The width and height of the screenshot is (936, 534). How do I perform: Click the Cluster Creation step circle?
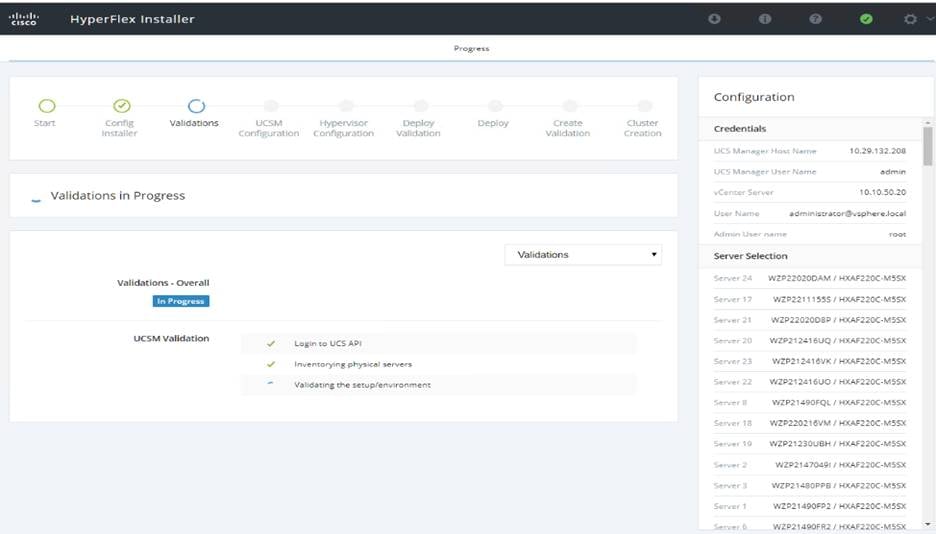[x=645, y=106]
